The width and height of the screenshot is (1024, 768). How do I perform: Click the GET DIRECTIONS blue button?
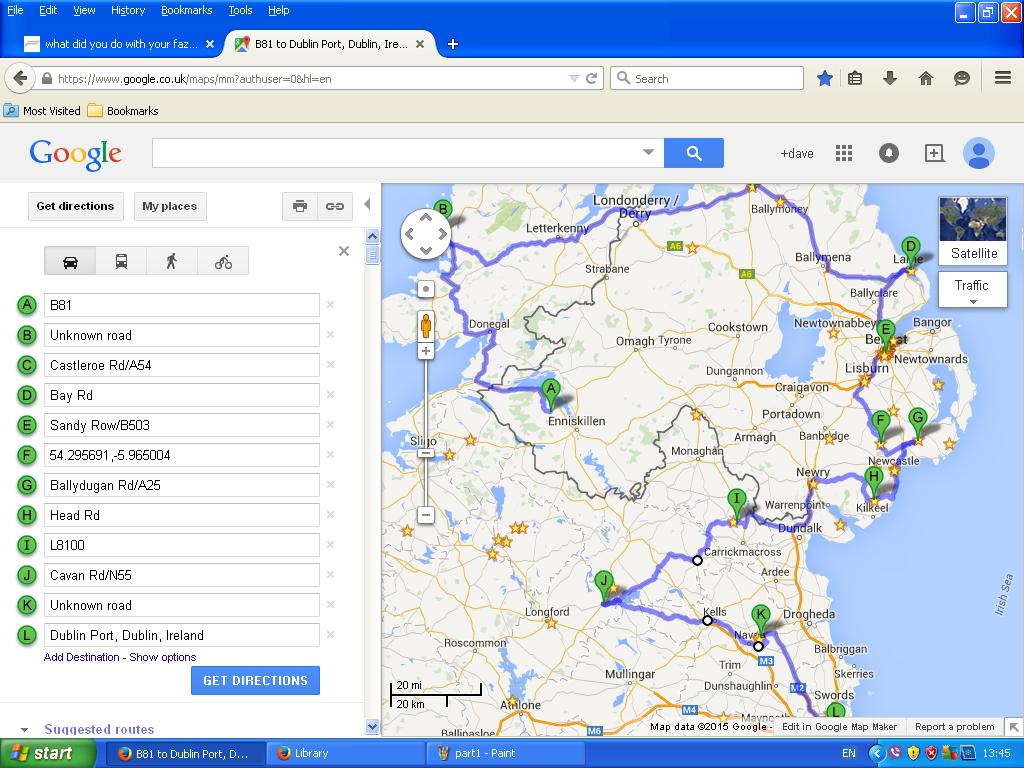click(255, 680)
